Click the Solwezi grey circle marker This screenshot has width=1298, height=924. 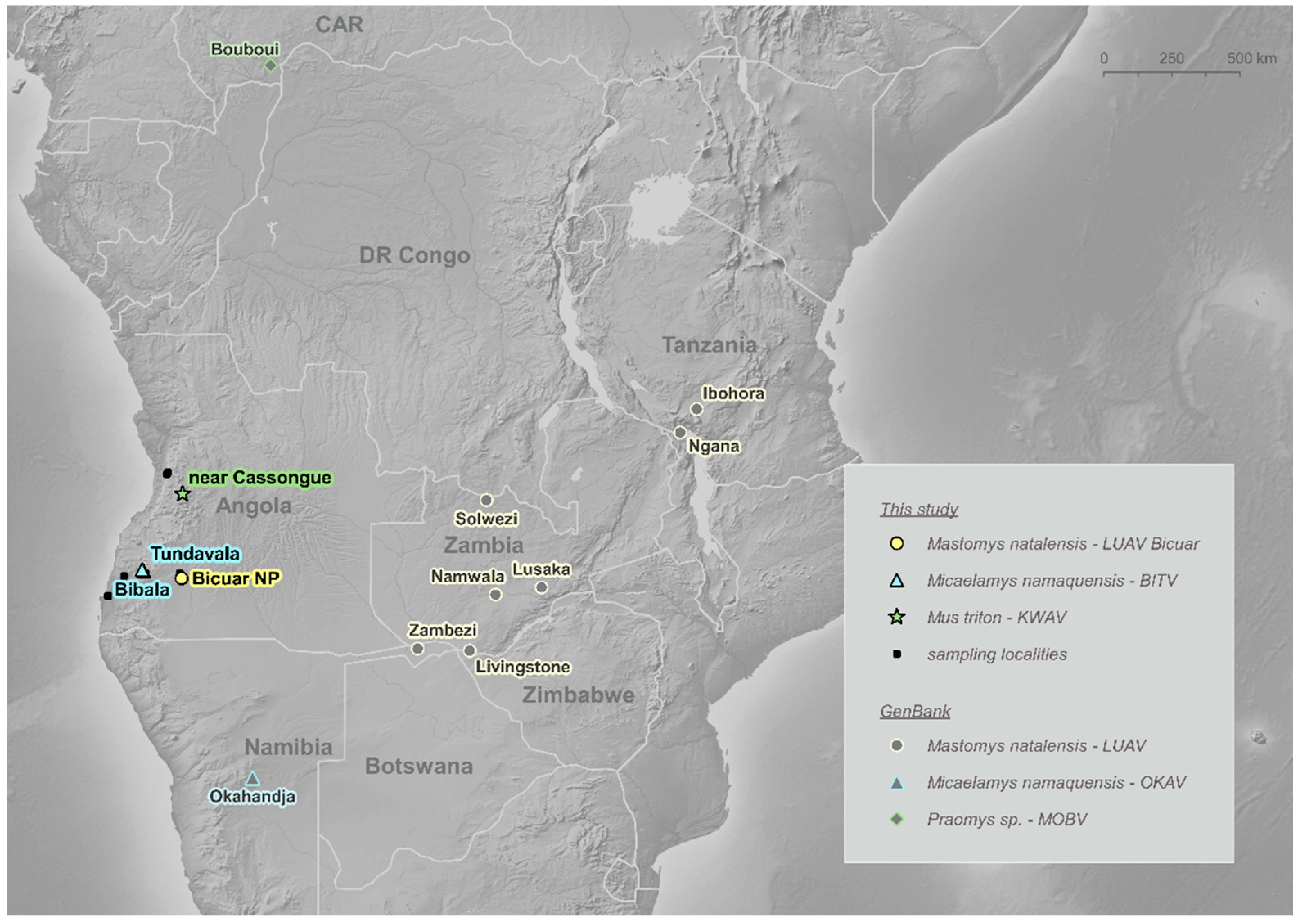(x=486, y=500)
